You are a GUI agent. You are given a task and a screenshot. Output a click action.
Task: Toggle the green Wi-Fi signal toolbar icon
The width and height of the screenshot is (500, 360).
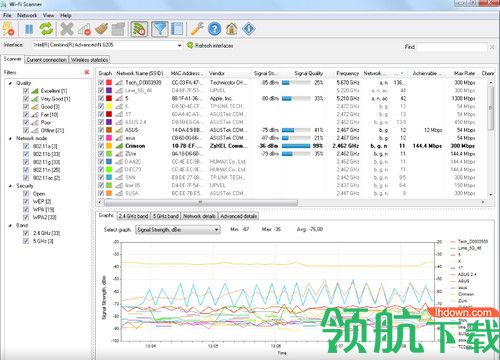pos(139,29)
